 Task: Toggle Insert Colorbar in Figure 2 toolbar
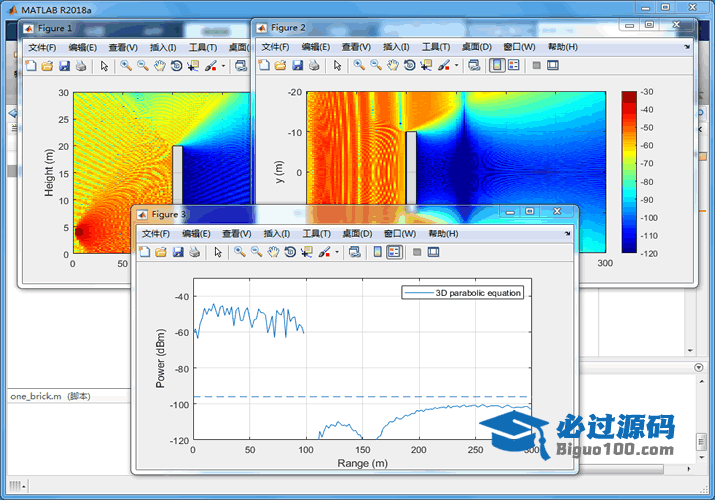(497, 65)
